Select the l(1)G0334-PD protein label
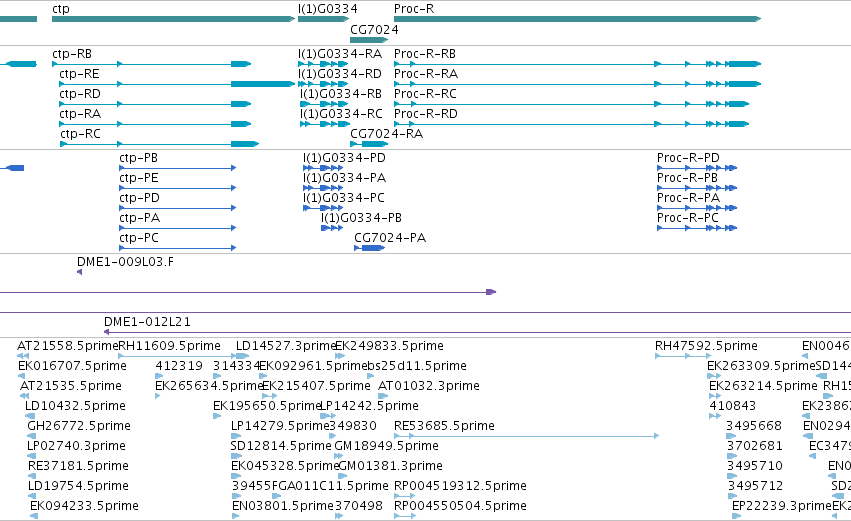Image resolution: width=851 pixels, height=521 pixels. click(344, 158)
